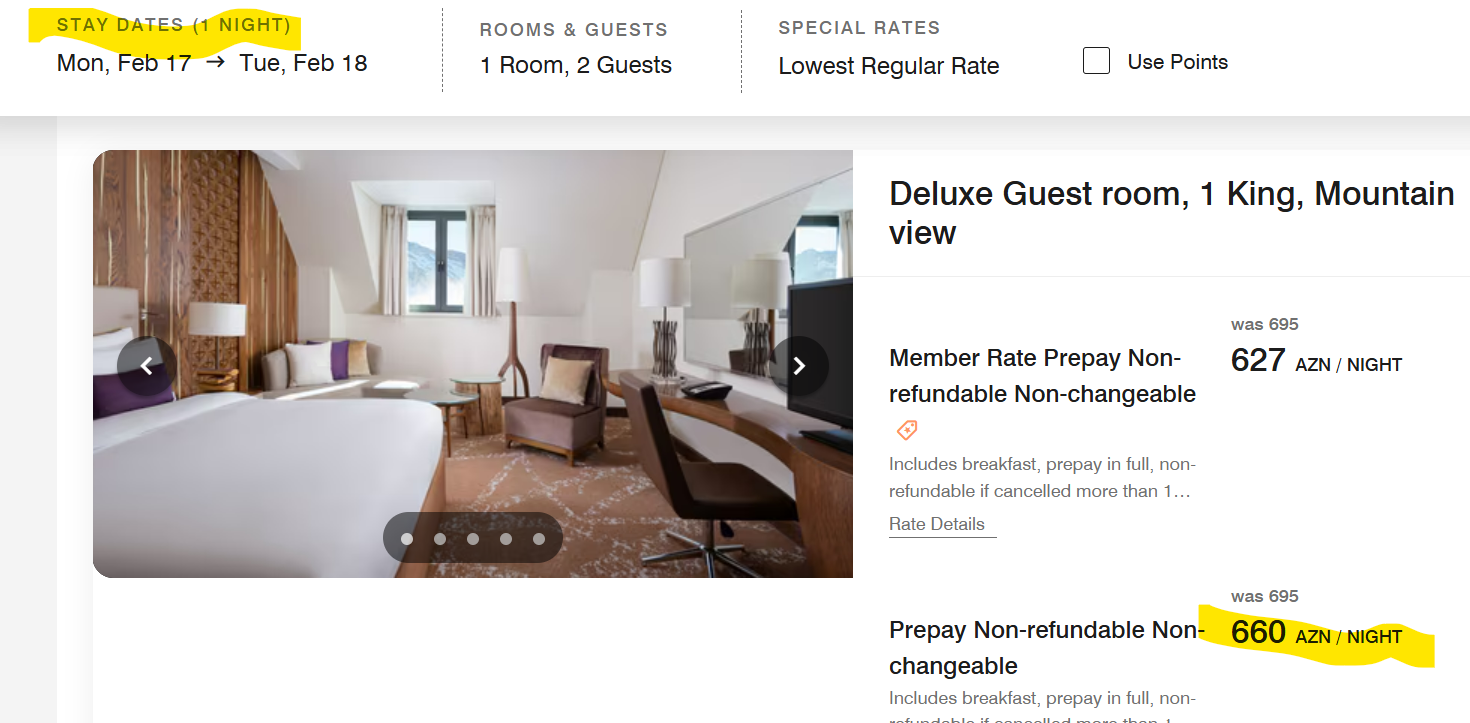Expand the Rooms & Guests selector
Viewport: 1470px width, 723px height.
576,48
